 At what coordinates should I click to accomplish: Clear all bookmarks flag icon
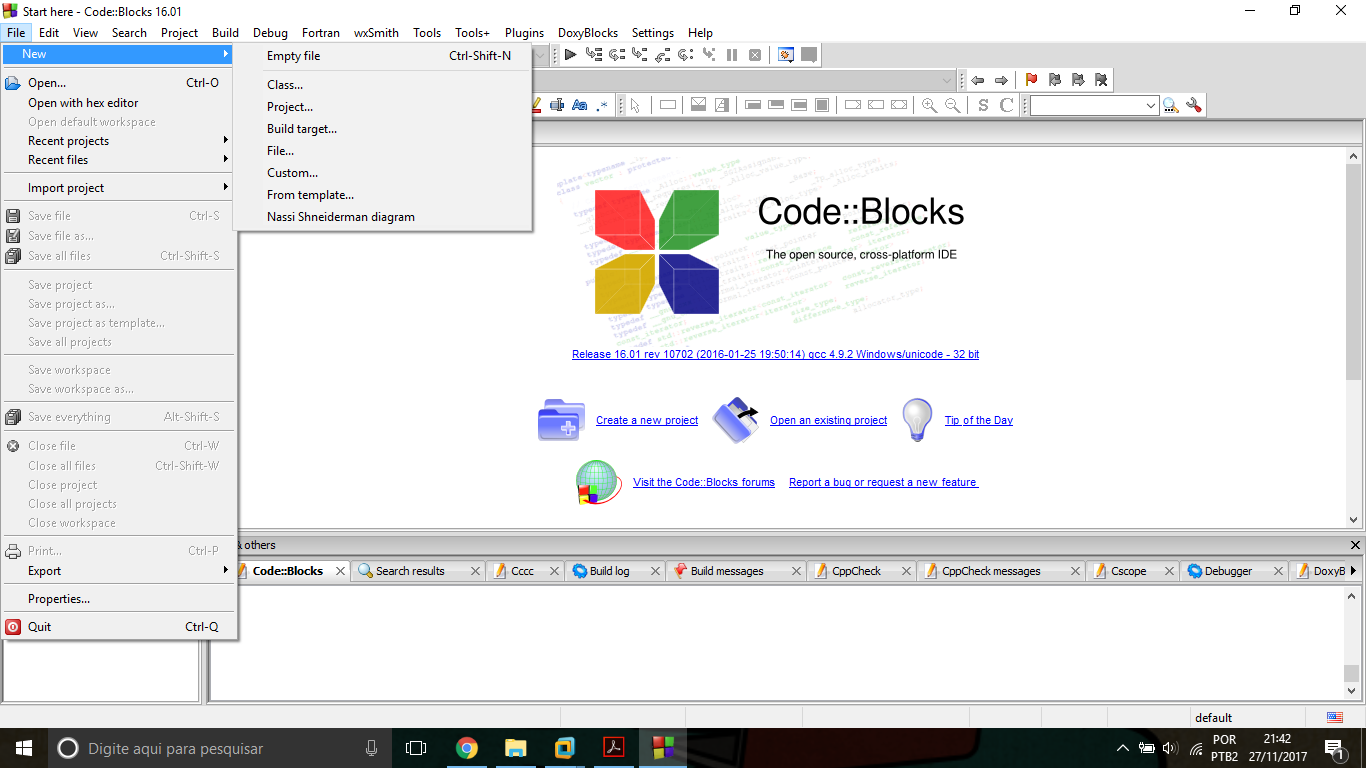[1101, 80]
